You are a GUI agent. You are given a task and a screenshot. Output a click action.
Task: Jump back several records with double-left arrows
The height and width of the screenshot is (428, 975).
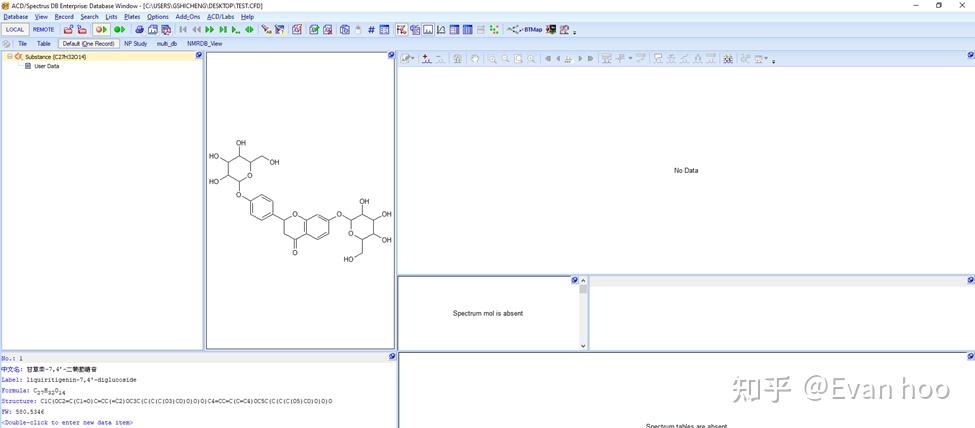[x=196, y=29]
